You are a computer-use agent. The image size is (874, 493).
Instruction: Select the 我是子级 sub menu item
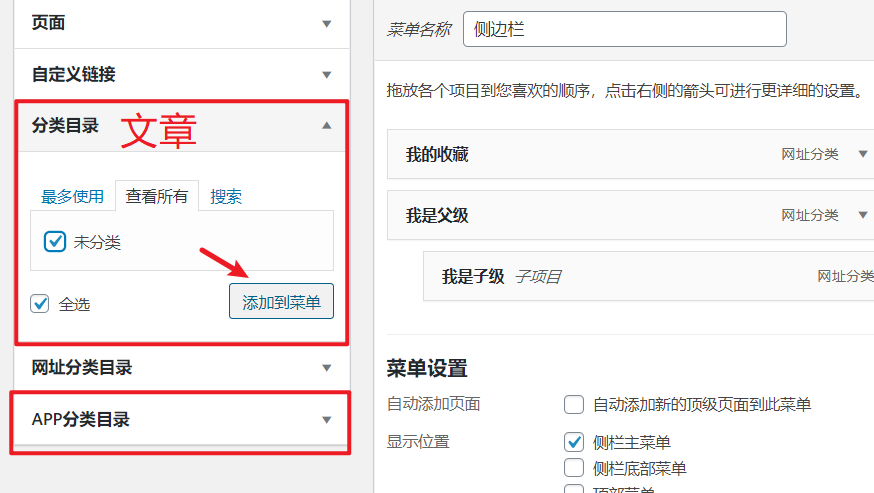648,276
